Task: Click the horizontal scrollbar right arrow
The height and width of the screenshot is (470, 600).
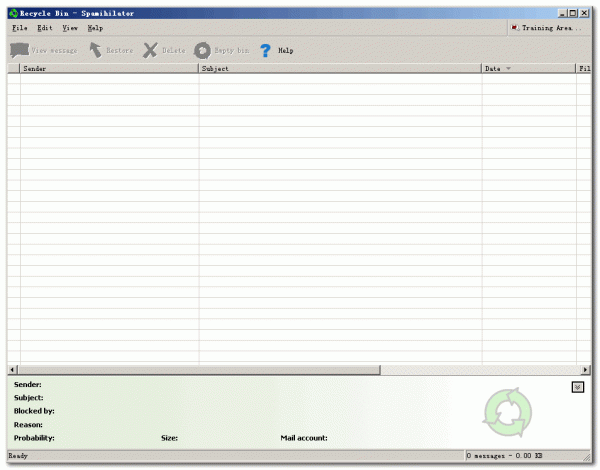Action: point(585,370)
